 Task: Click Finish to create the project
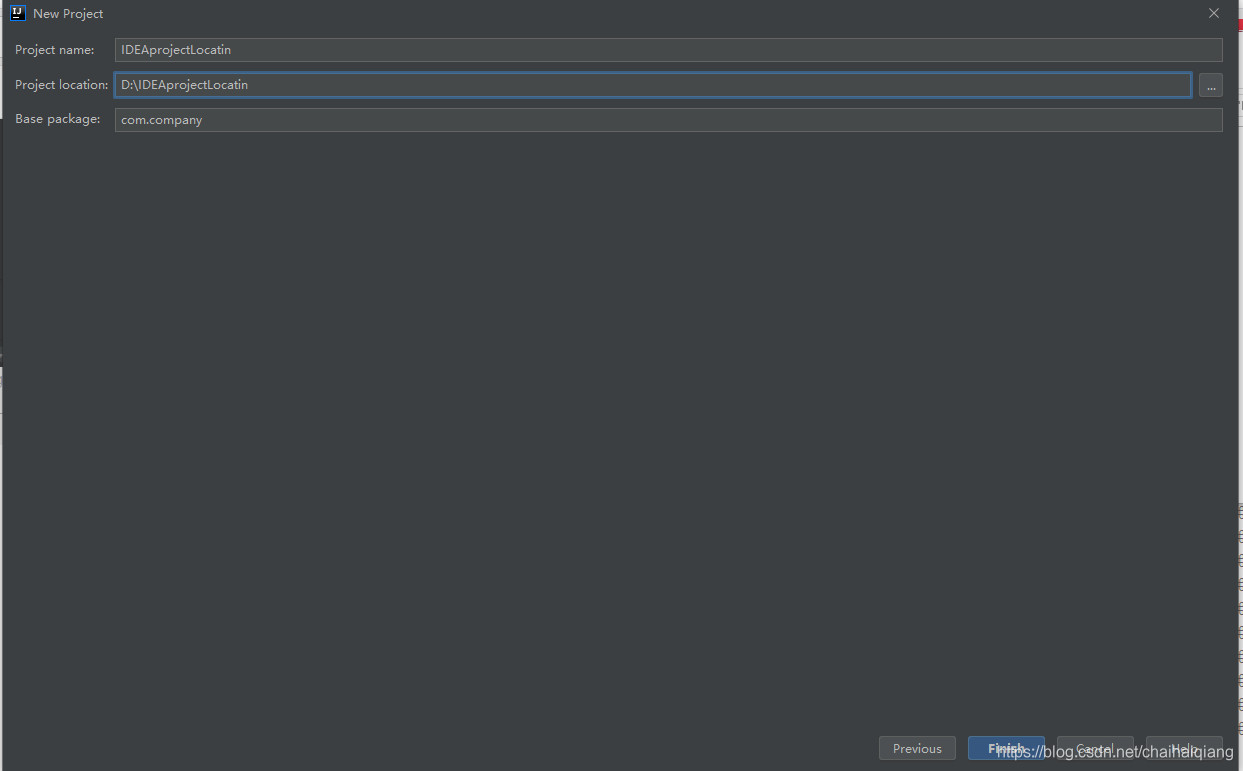[x=1006, y=748]
